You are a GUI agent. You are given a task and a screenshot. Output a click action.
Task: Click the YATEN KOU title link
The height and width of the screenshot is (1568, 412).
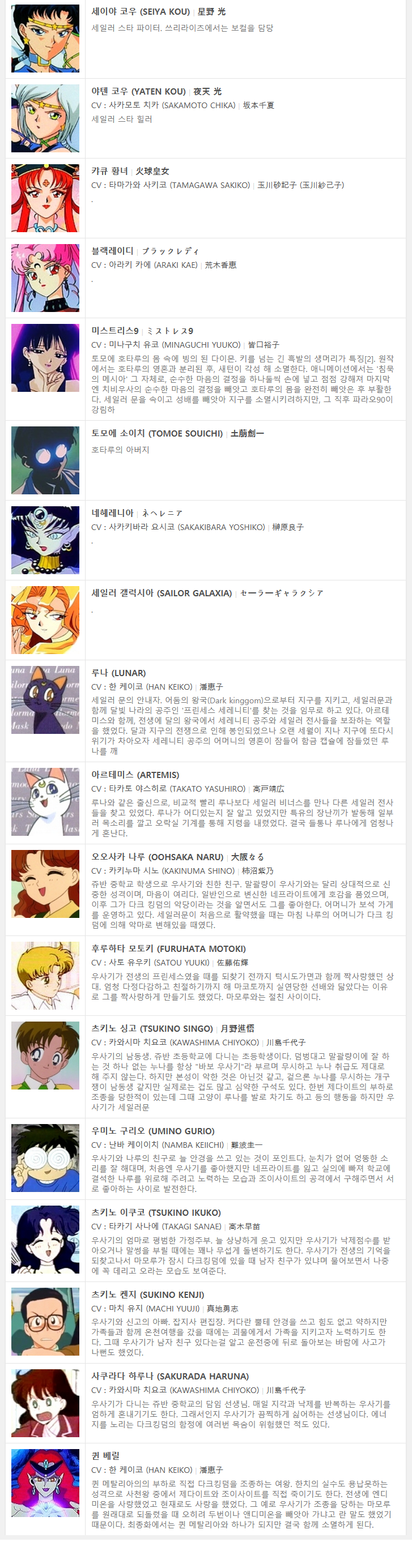point(138,91)
